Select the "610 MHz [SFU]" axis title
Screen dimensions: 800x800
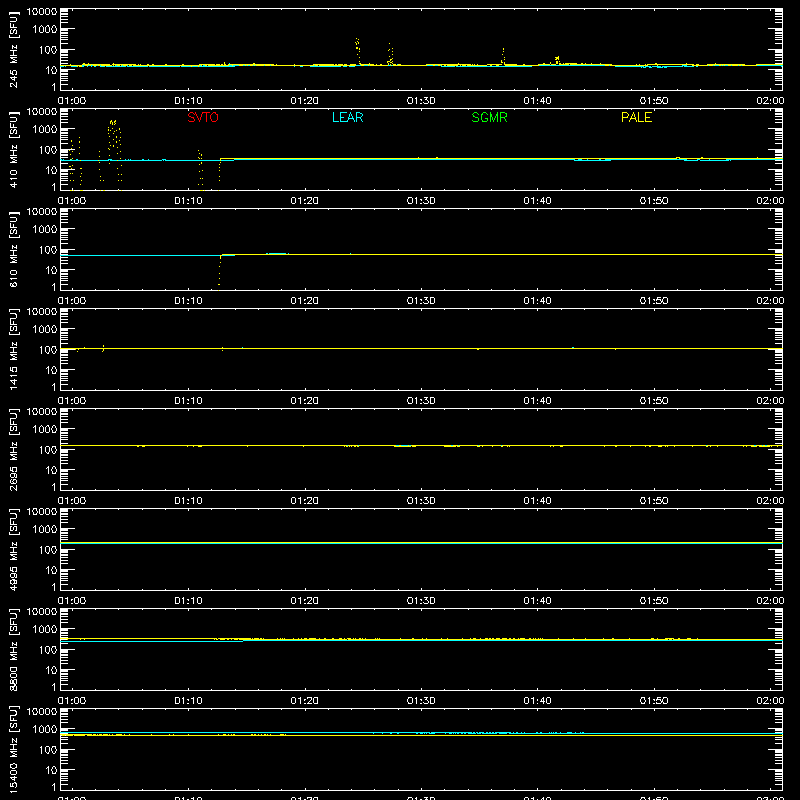pyautogui.click(x=13, y=249)
